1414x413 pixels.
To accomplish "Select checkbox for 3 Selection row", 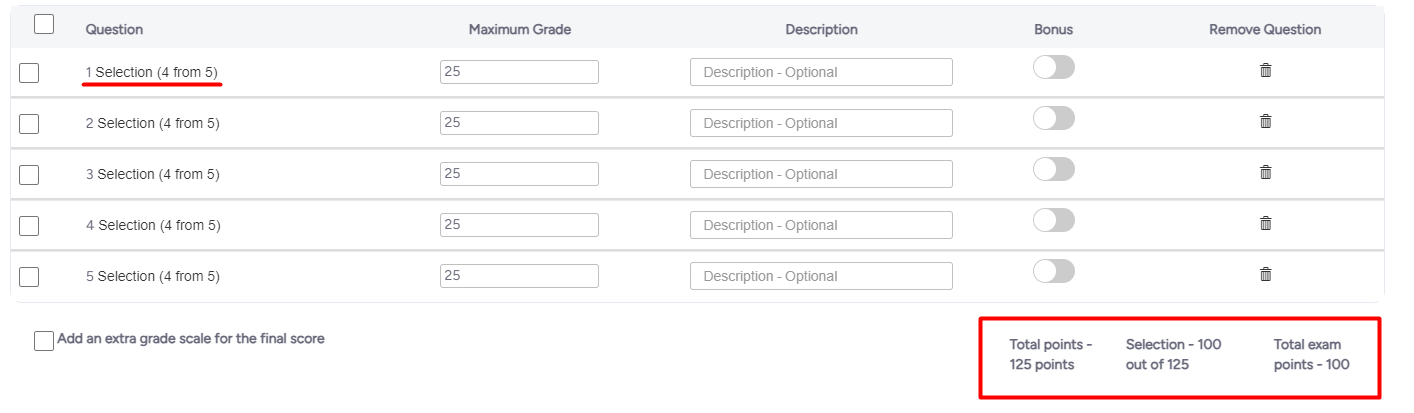I will (x=29, y=175).
